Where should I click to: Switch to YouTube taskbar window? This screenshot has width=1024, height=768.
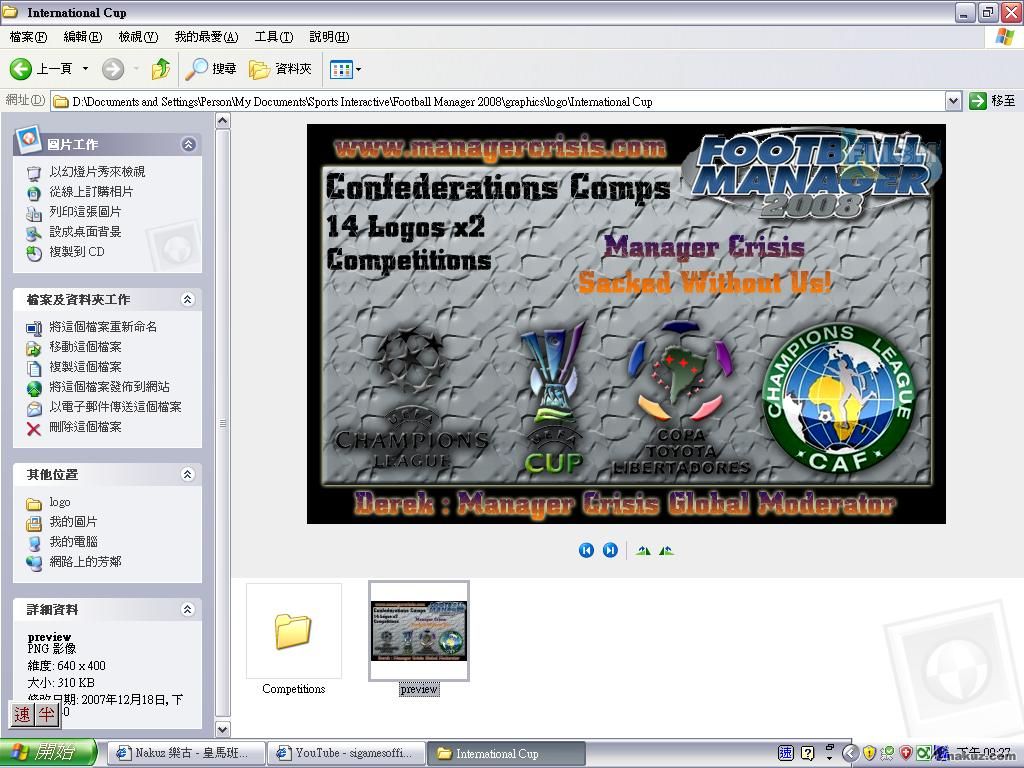pyautogui.click(x=347, y=754)
